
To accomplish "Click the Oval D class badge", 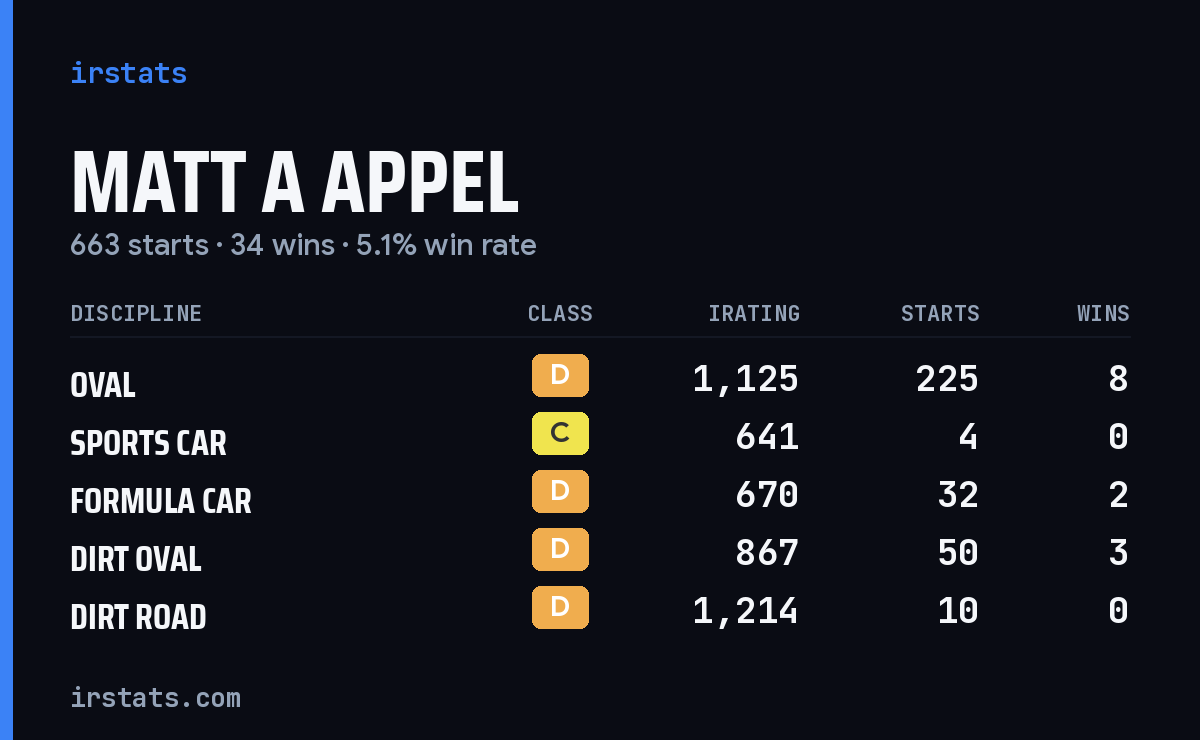I will pos(560,375).
